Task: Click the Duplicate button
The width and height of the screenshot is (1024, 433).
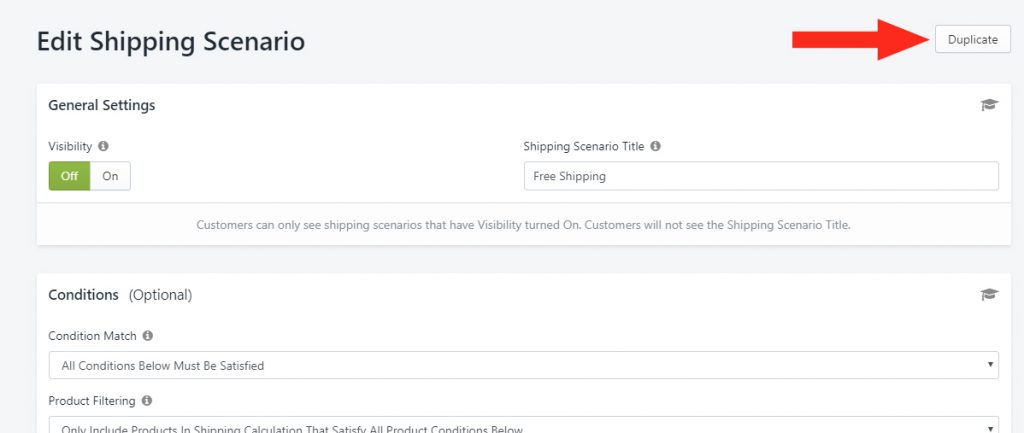Action: click(972, 39)
